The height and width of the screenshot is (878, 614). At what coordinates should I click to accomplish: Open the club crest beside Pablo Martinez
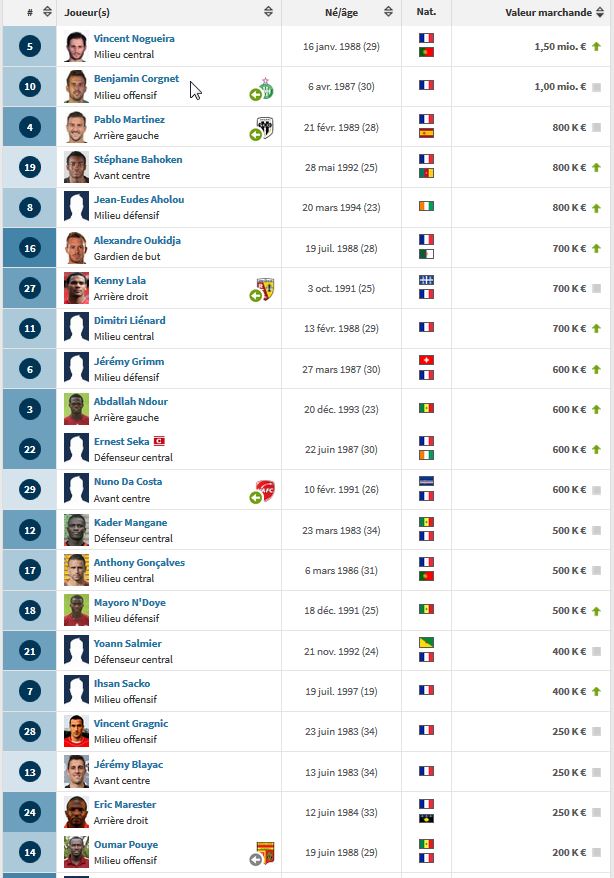[x=265, y=126]
